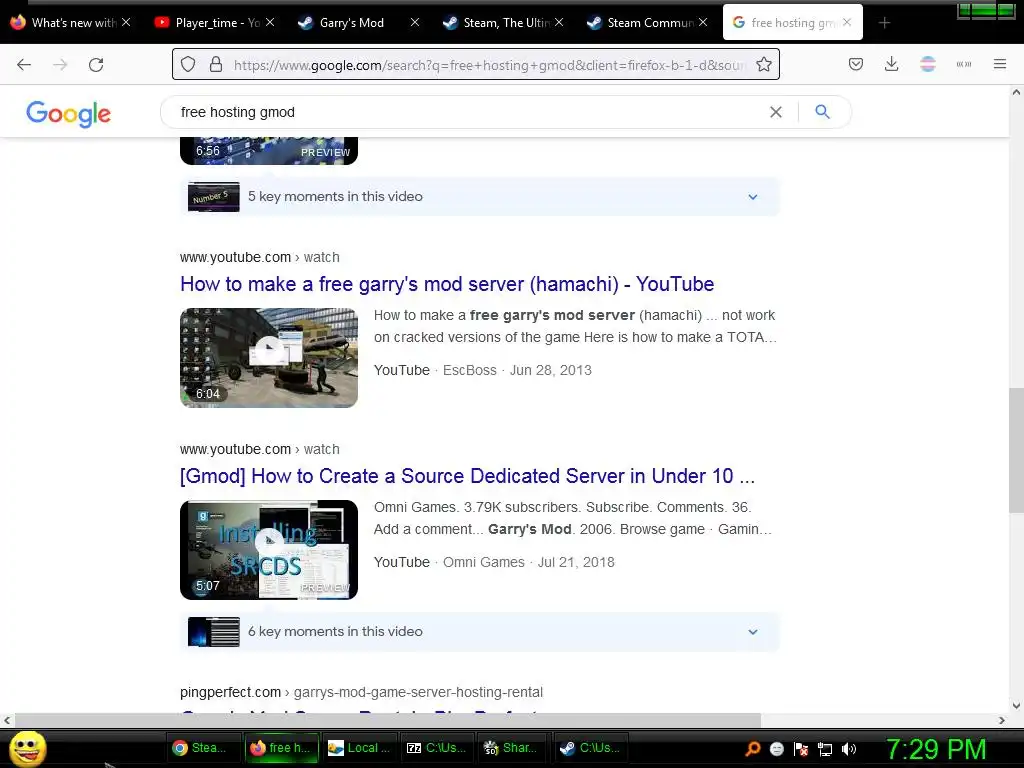The image size is (1024, 768).
Task: Open the flag with red X tray icon
Action: (x=801, y=749)
